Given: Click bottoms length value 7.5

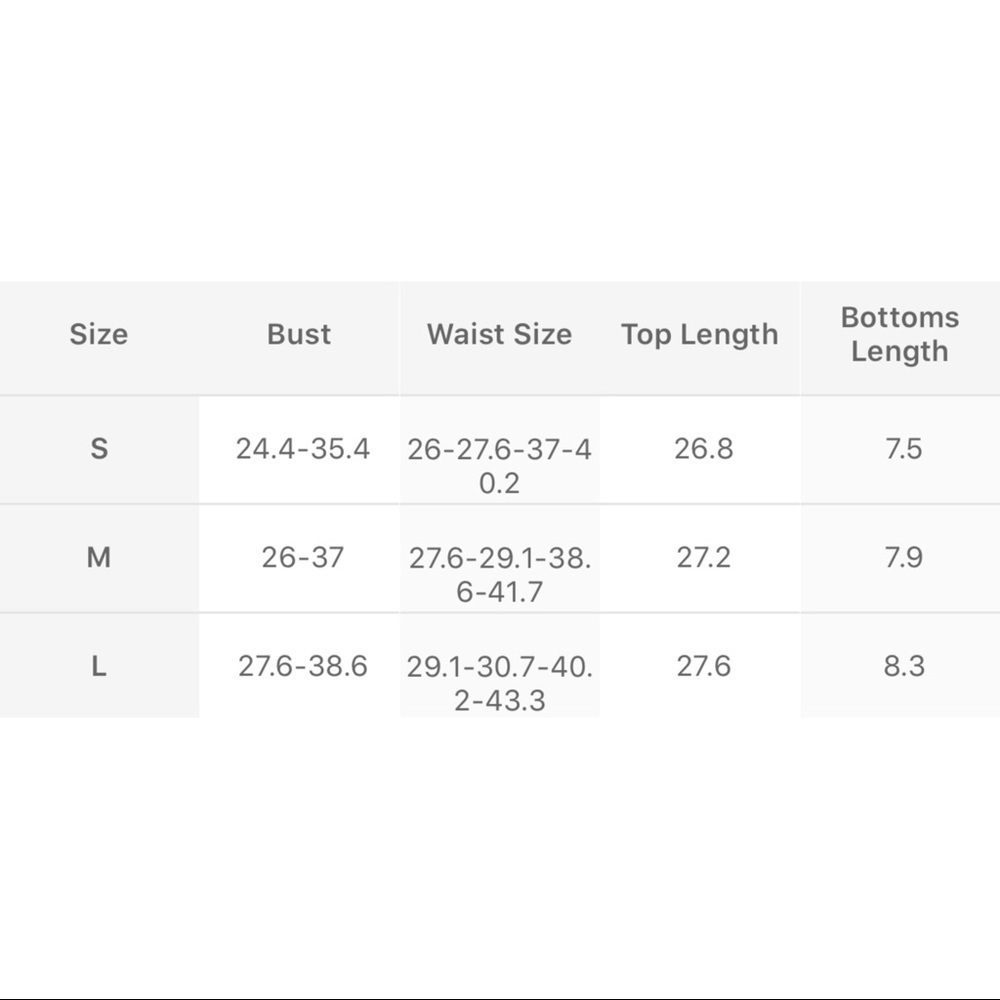Looking at the screenshot, I should [x=903, y=448].
